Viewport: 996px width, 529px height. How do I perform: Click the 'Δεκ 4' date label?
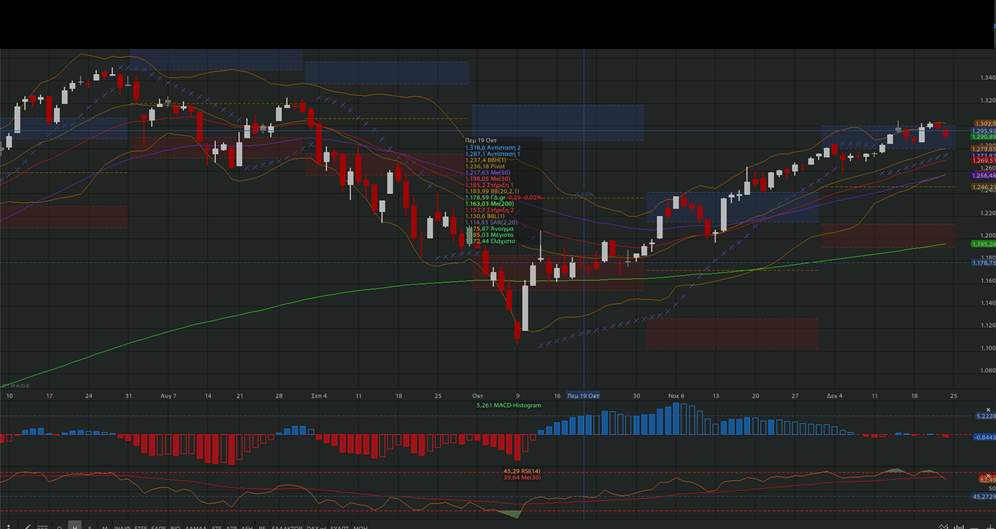(x=835, y=396)
